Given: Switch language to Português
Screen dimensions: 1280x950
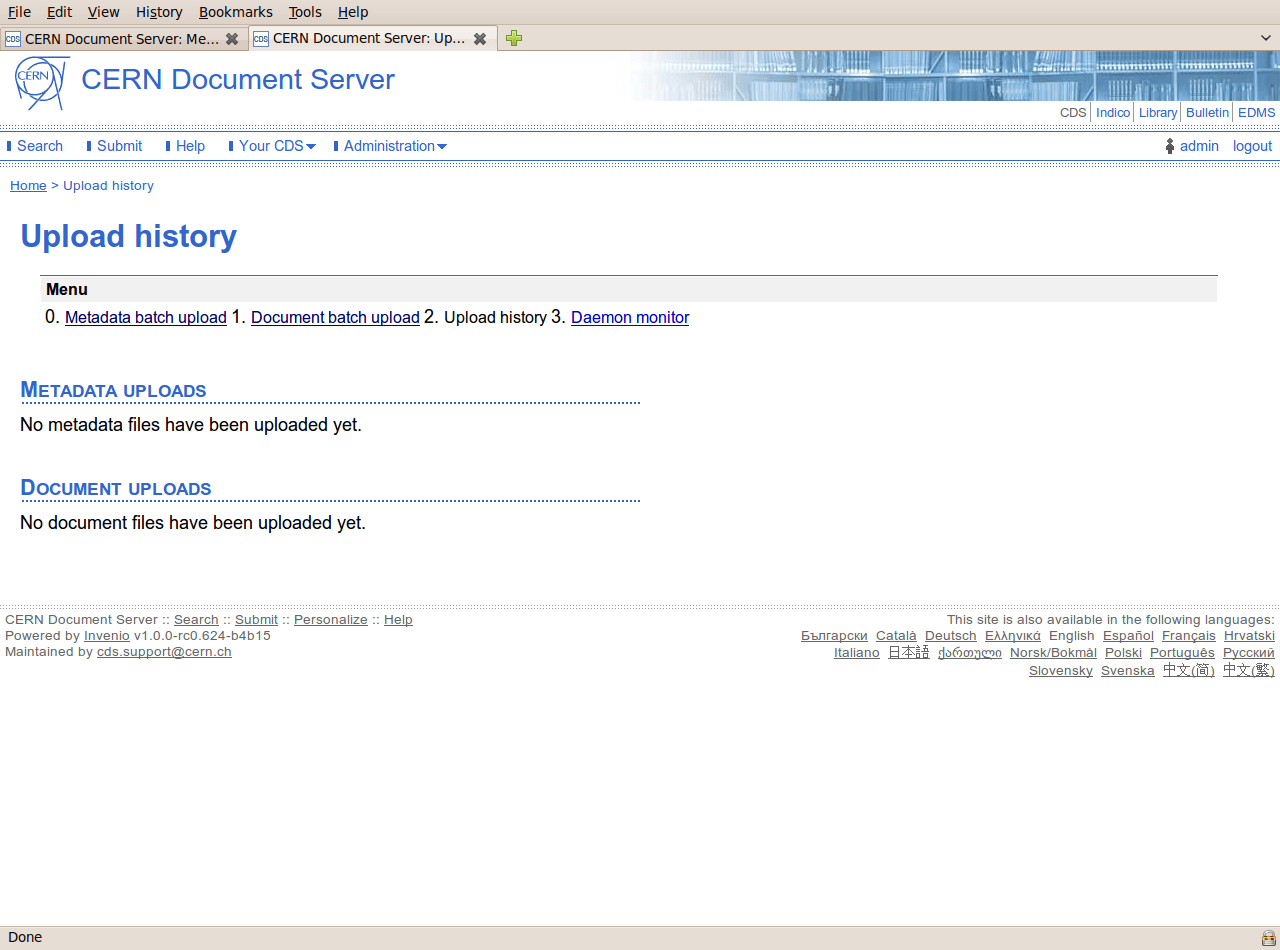Looking at the screenshot, I should 1182,653.
